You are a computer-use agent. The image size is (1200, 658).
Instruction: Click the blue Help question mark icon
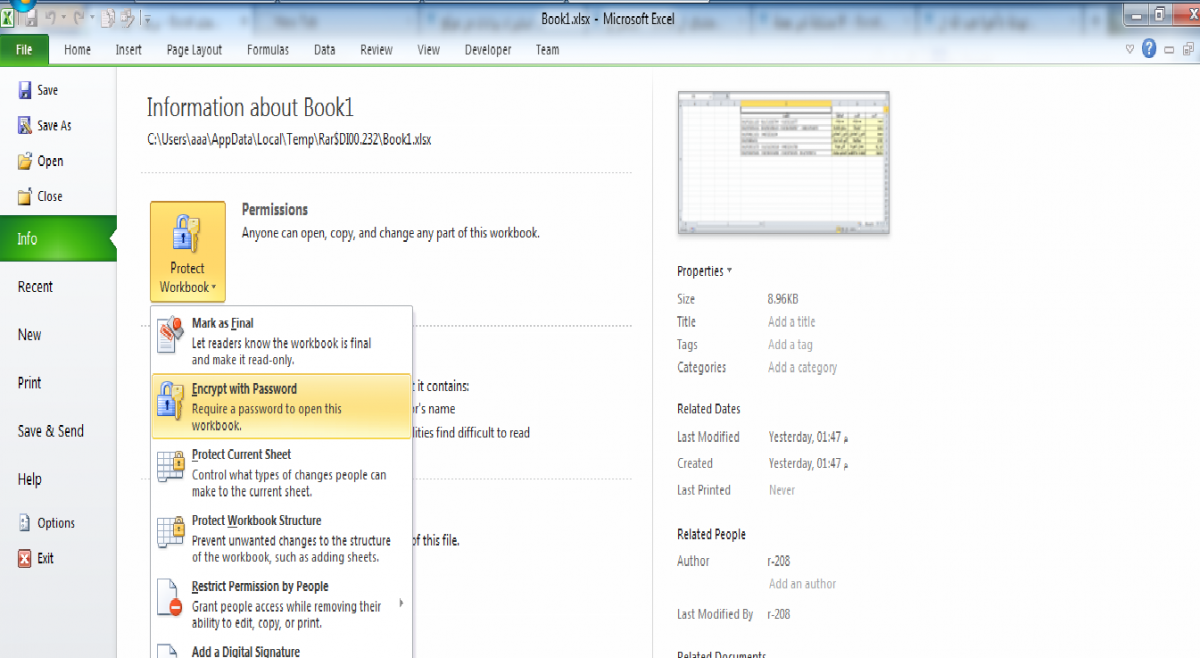tap(1149, 49)
